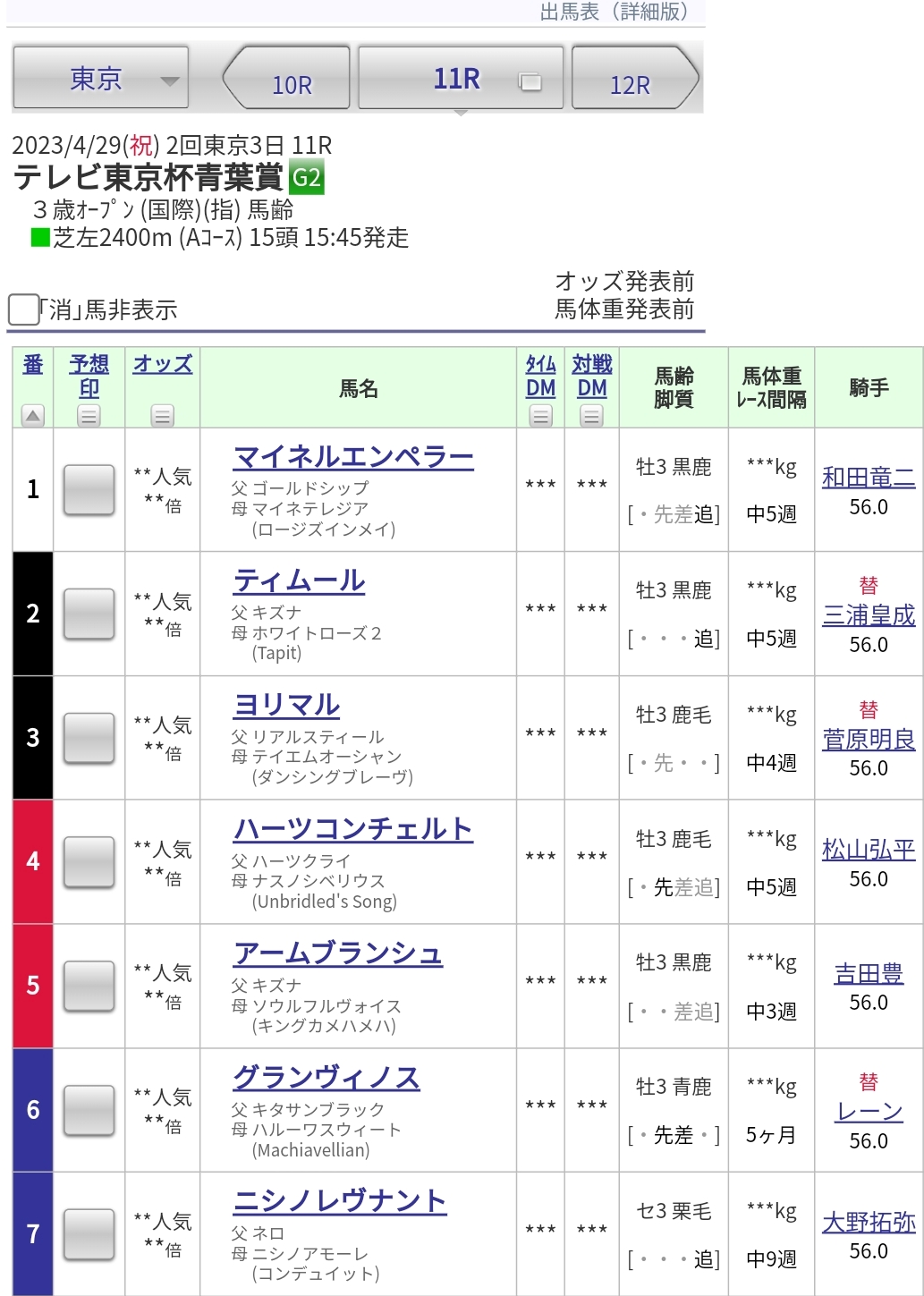The width and height of the screenshot is (924, 1296).
Task: Open jockey 松山弘平 profile
Action: pos(869,850)
